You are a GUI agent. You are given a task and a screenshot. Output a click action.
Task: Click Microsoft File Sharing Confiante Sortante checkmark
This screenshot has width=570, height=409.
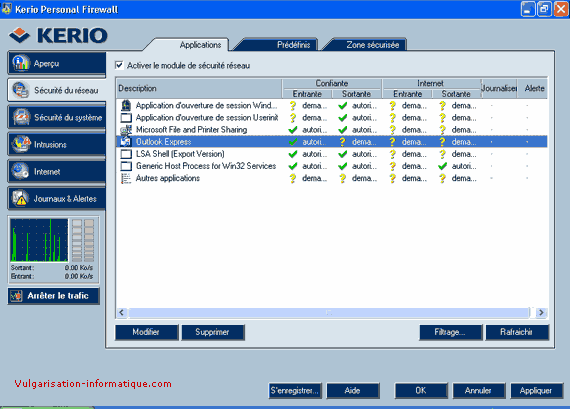(x=342, y=130)
